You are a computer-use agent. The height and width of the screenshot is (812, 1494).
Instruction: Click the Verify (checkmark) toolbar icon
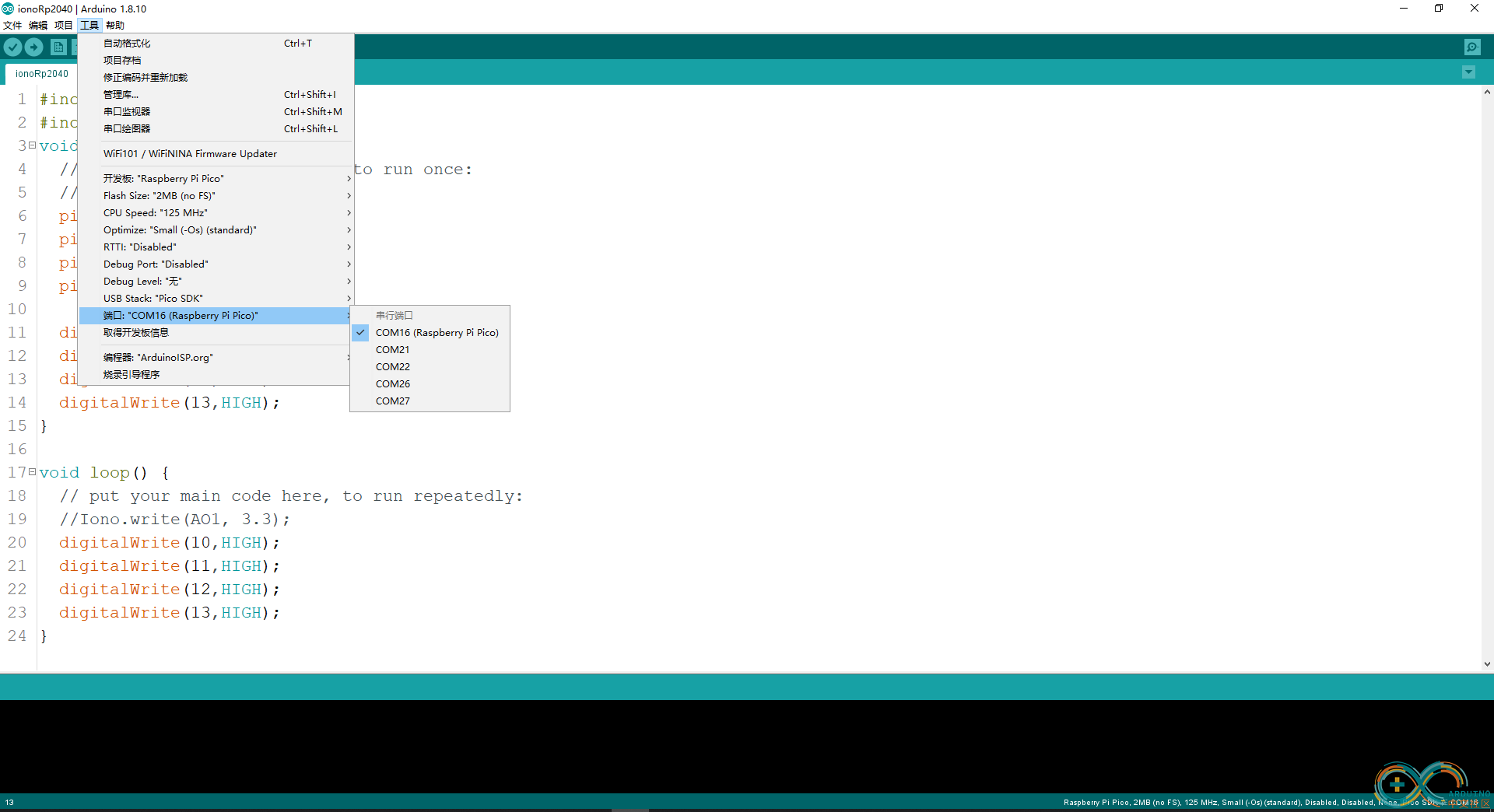tap(12, 47)
